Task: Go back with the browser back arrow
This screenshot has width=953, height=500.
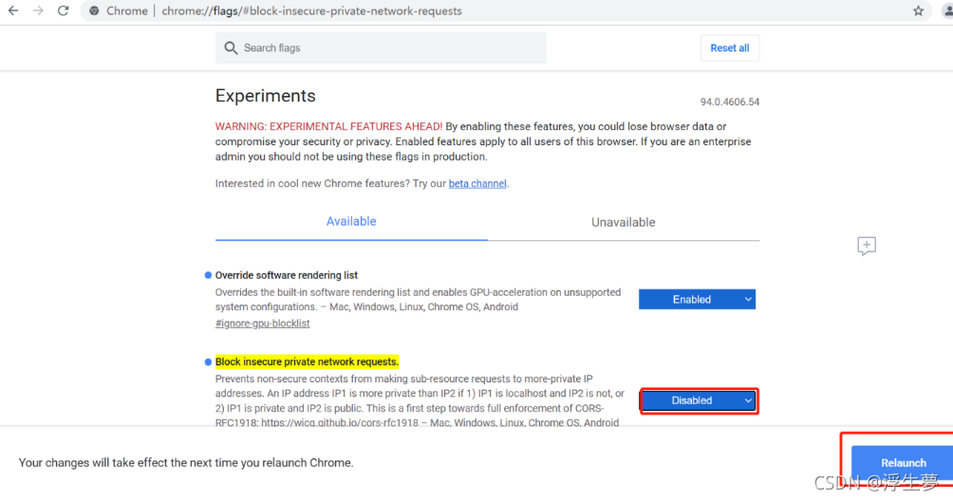Action: 13,11
